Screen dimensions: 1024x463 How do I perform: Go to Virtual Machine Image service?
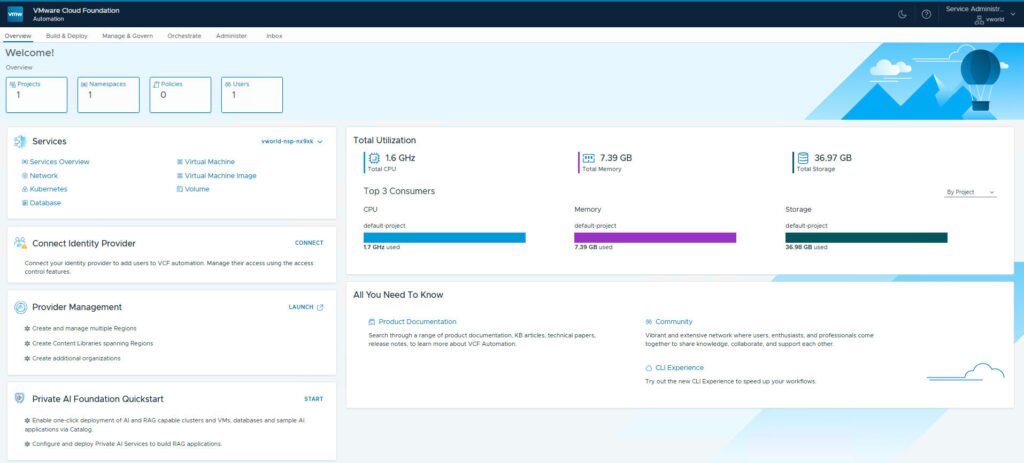pyautogui.click(x=220, y=175)
